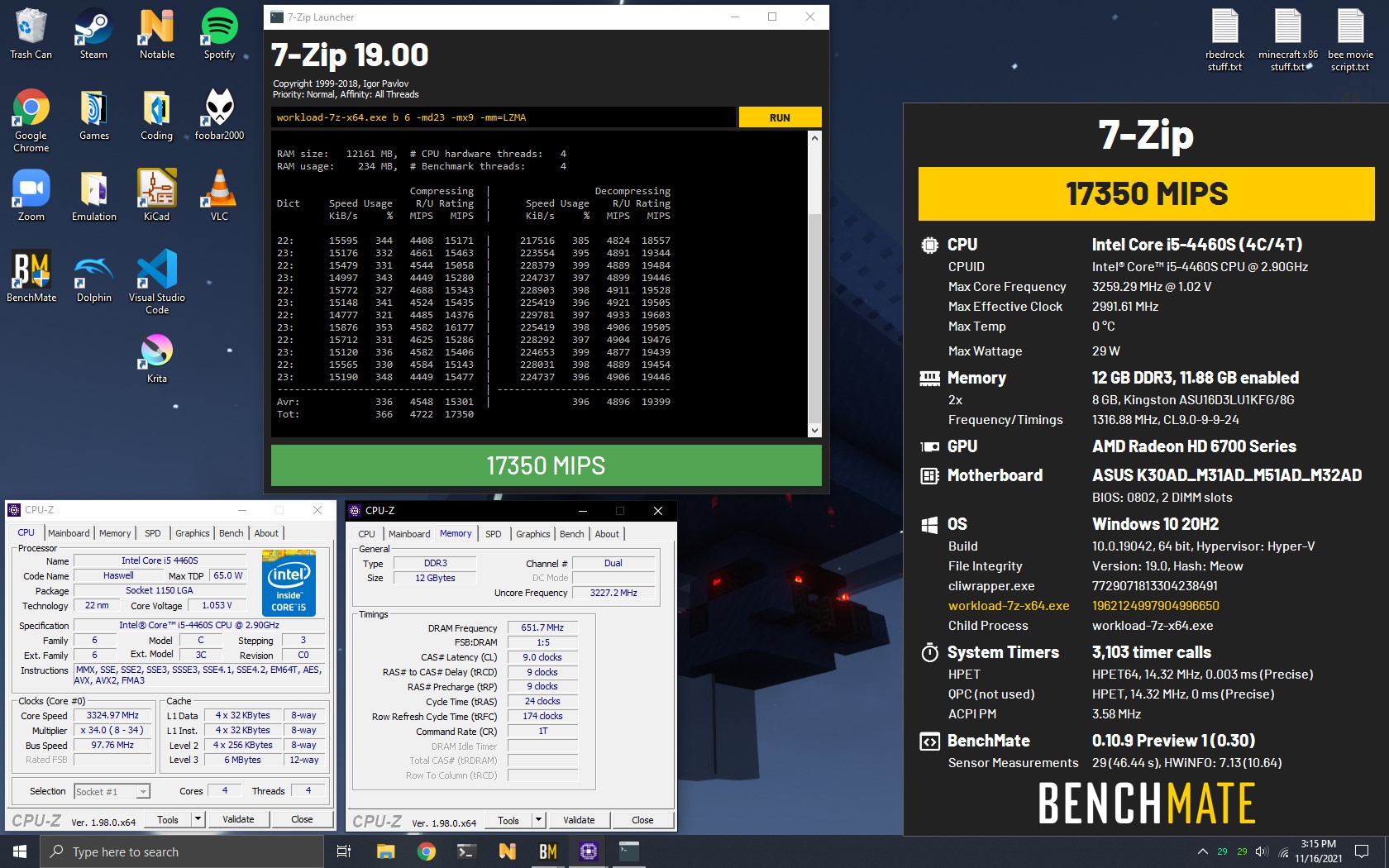
Task: Open bee movie script.txt file
Action: 1350,40
